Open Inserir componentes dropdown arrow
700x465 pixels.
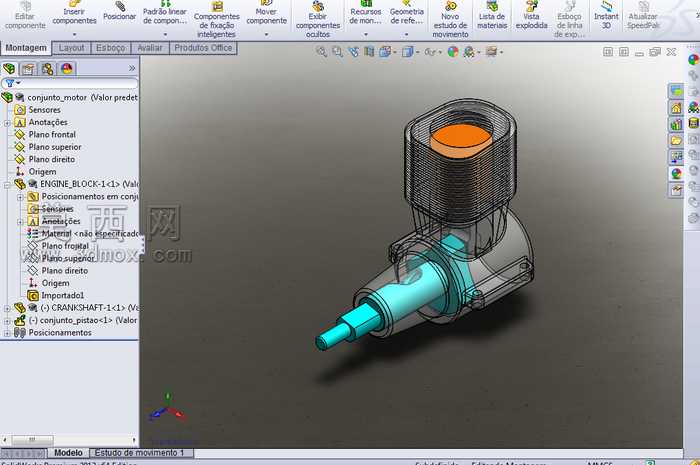click(x=74, y=34)
